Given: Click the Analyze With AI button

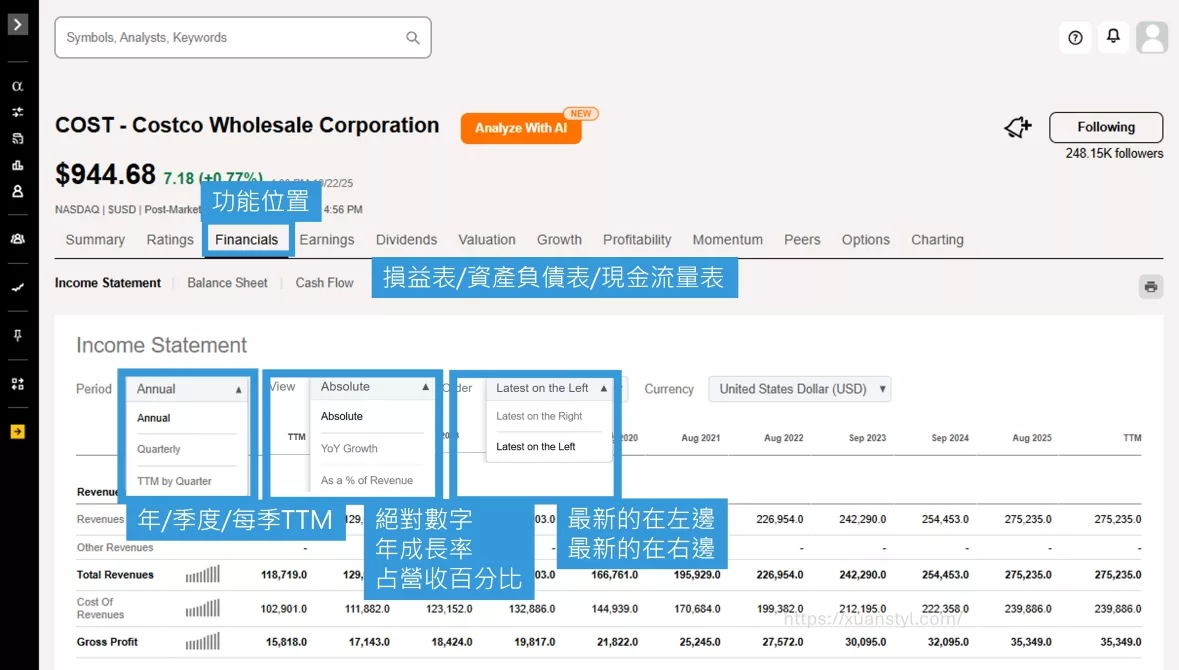Looking at the screenshot, I should click(x=521, y=128).
